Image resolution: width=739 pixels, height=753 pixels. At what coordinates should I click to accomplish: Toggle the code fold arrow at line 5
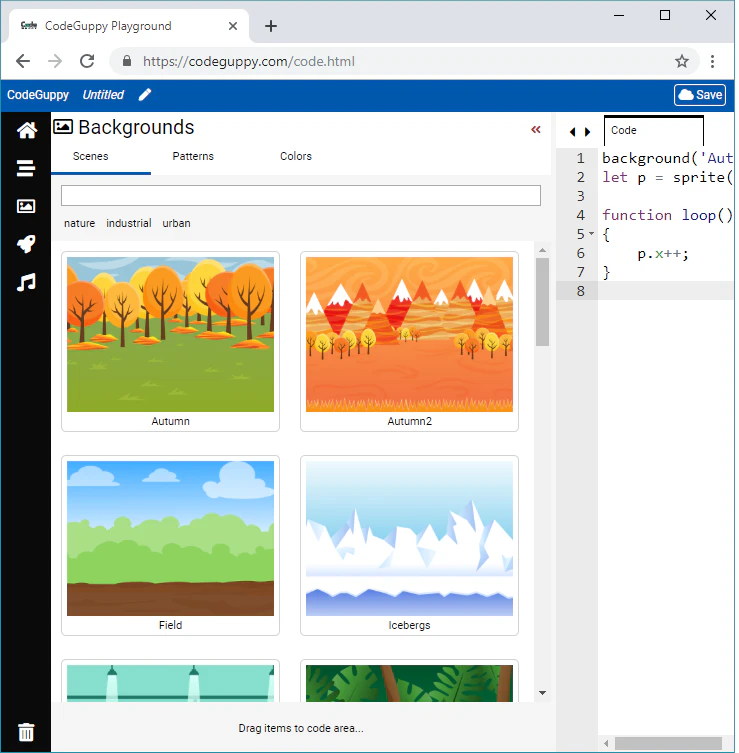click(592, 233)
